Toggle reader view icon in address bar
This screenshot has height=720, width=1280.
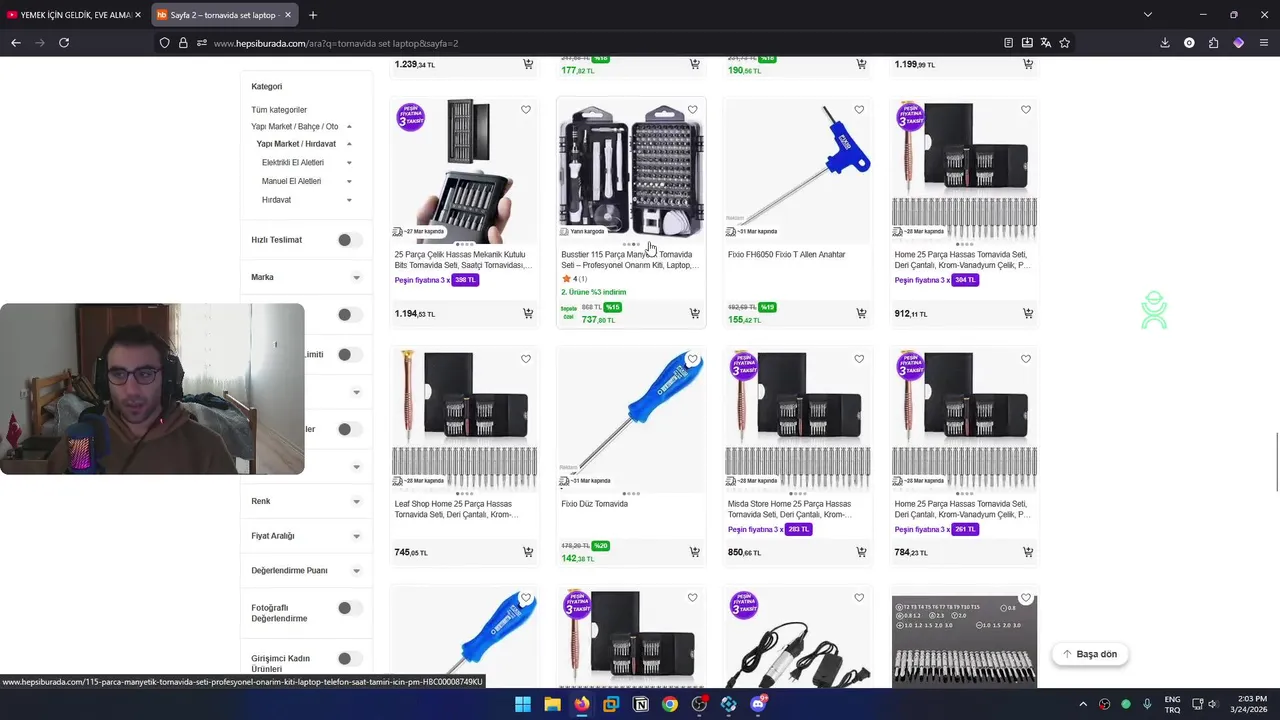point(1008,43)
